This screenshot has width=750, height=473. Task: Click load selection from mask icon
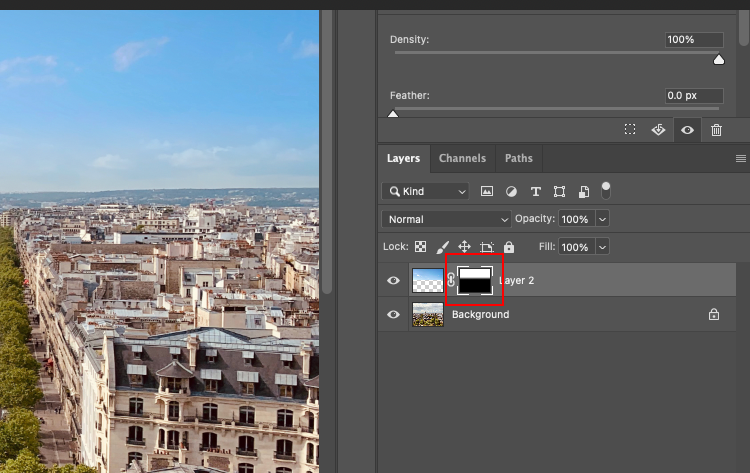pyautogui.click(x=630, y=130)
